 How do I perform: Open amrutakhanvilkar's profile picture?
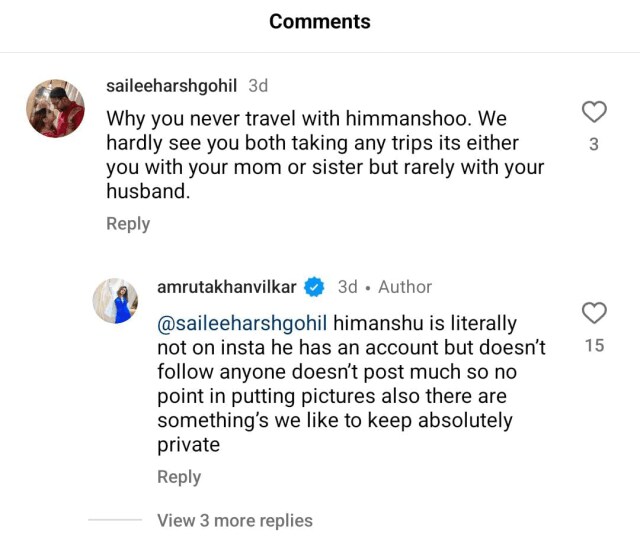[115, 300]
